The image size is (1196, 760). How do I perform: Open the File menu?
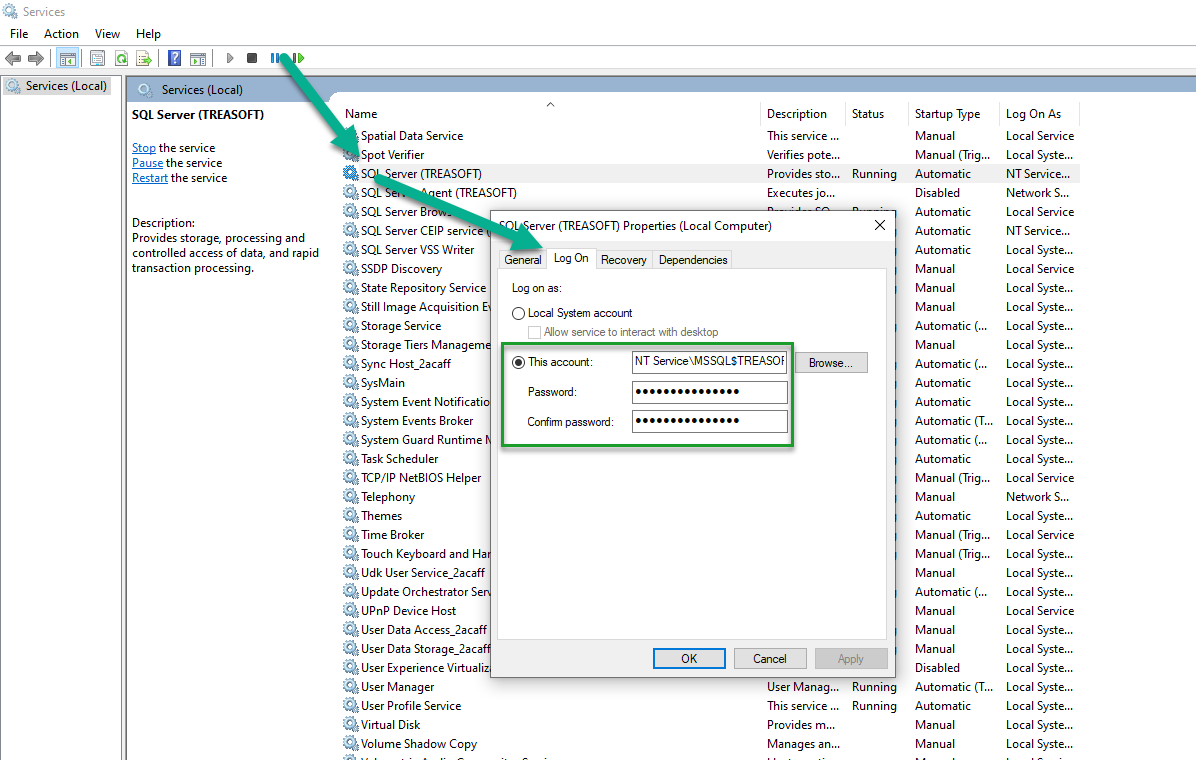tap(19, 34)
